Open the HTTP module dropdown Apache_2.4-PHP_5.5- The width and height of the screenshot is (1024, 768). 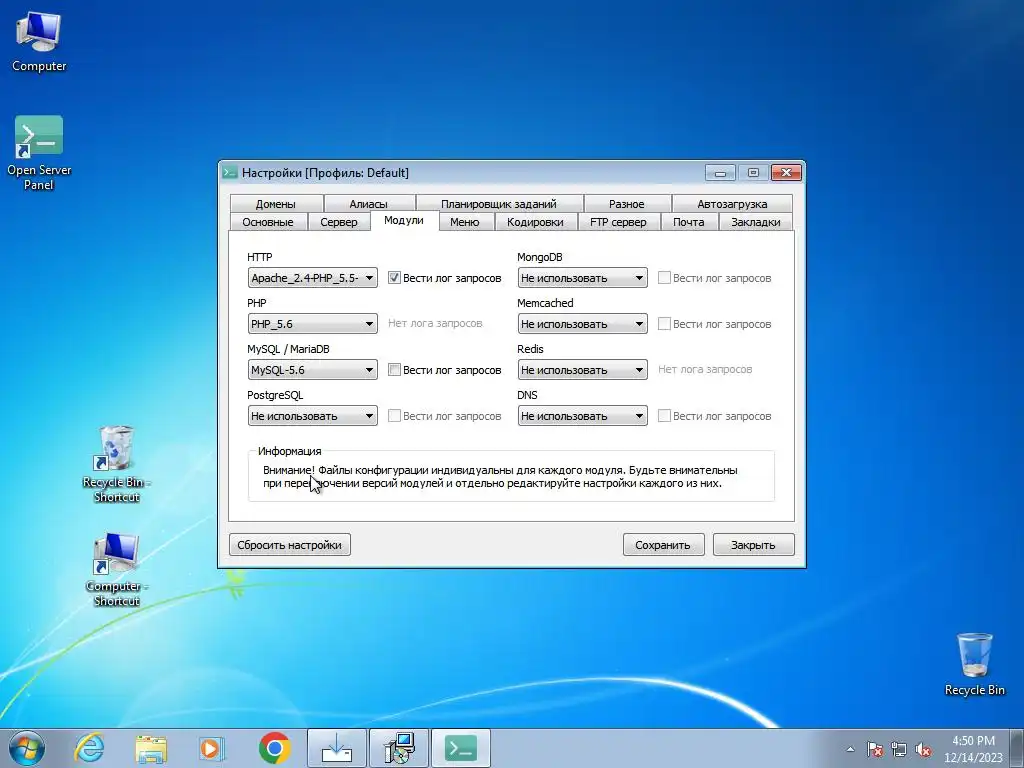pyautogui.click(x=312, y=278)
